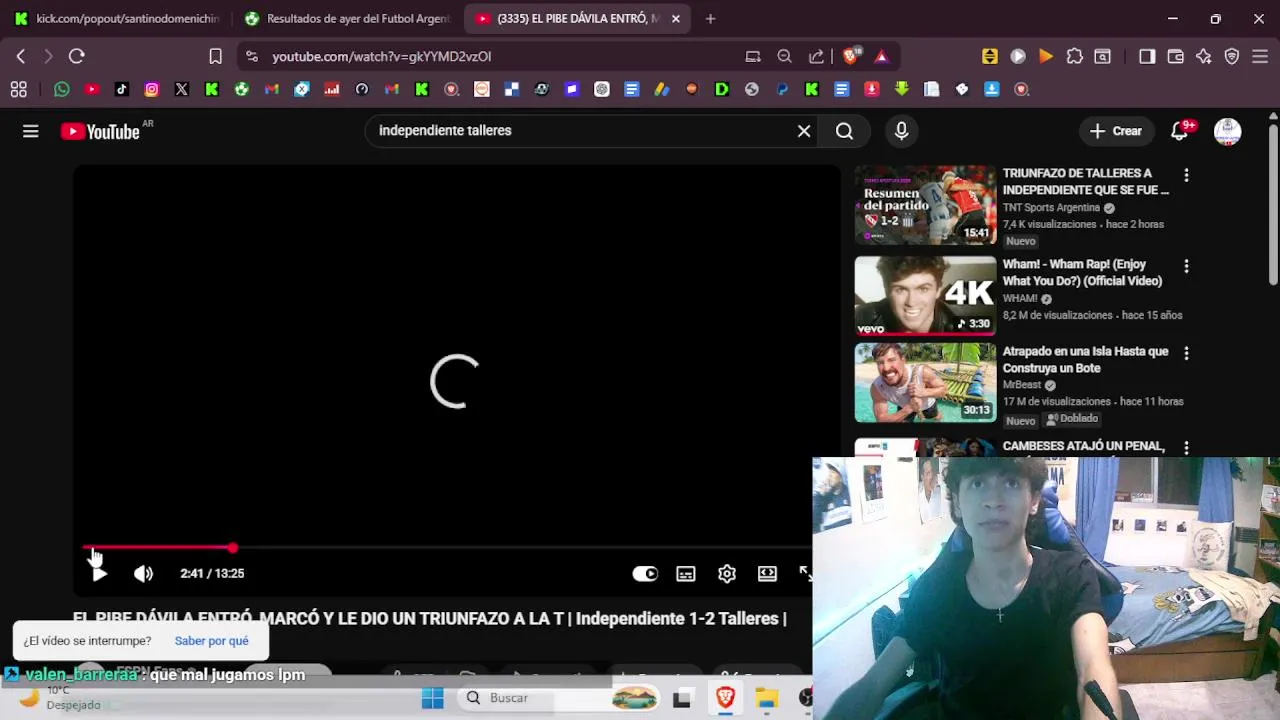Go back in browser history
Screen dimensions: 1280x720
pos(21,57)
